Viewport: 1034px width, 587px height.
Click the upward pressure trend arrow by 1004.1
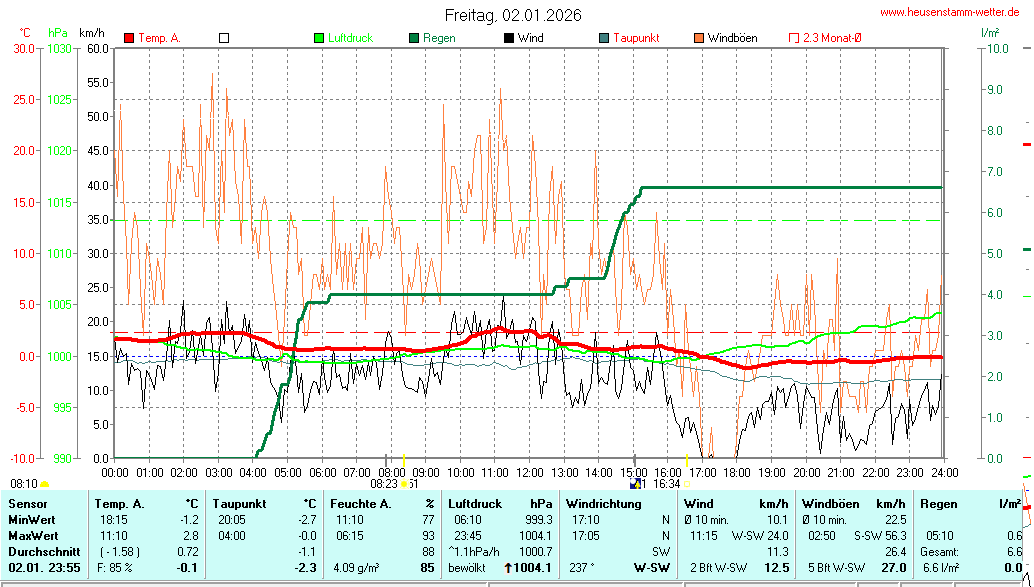pos(509,568)
